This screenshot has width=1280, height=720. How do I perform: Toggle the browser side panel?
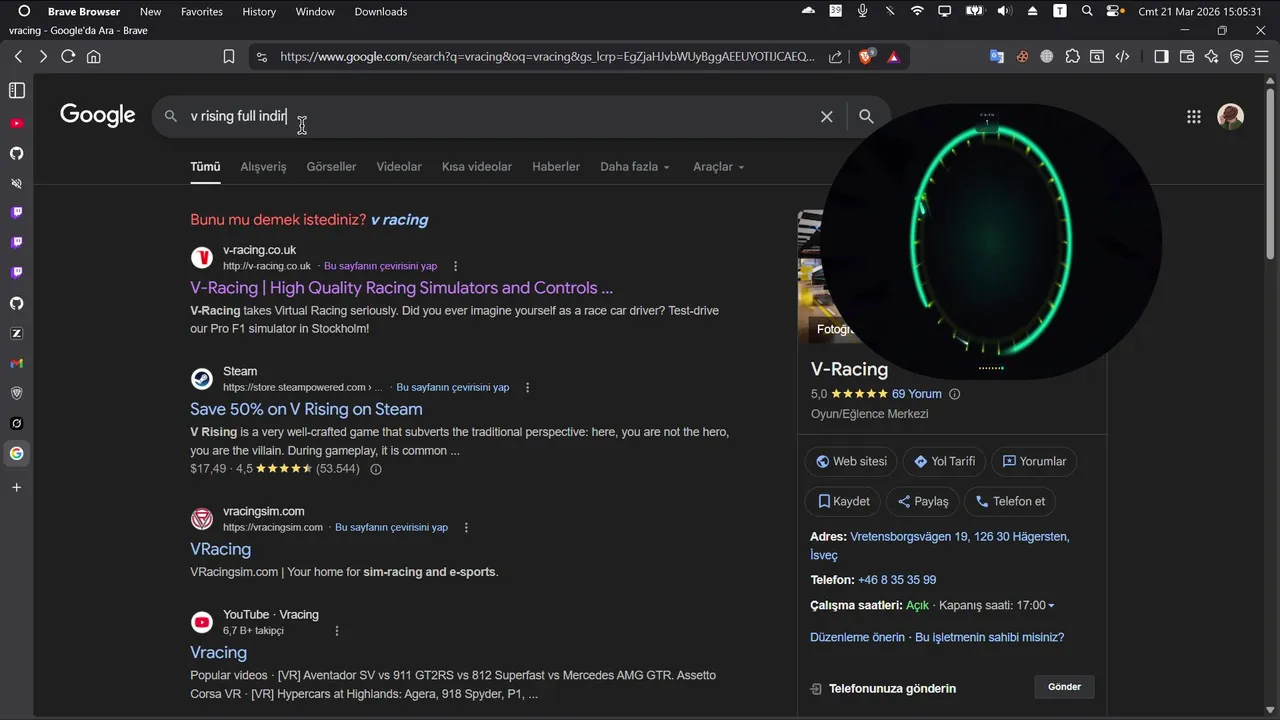[1161, 57]
